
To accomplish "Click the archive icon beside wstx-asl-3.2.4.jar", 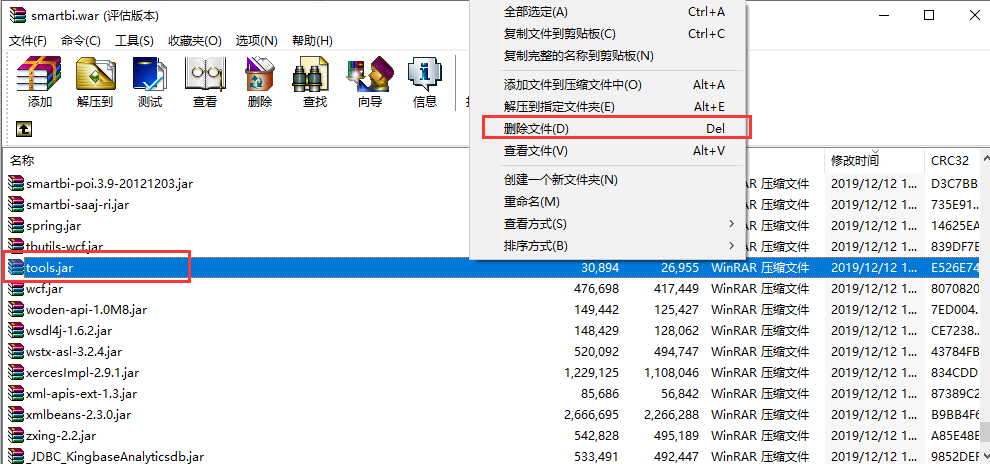I will click(15, 352).
